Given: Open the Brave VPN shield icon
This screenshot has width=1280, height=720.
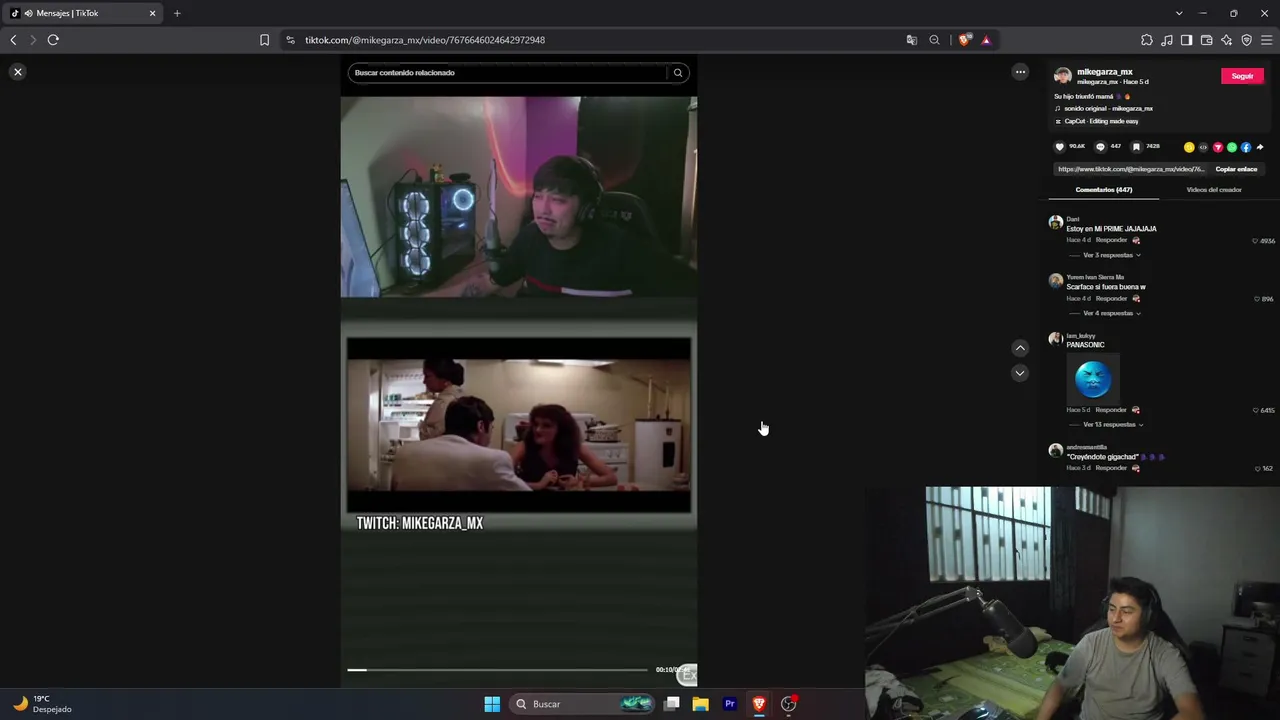Looking at the screenshot, I should coord(1246,40).
